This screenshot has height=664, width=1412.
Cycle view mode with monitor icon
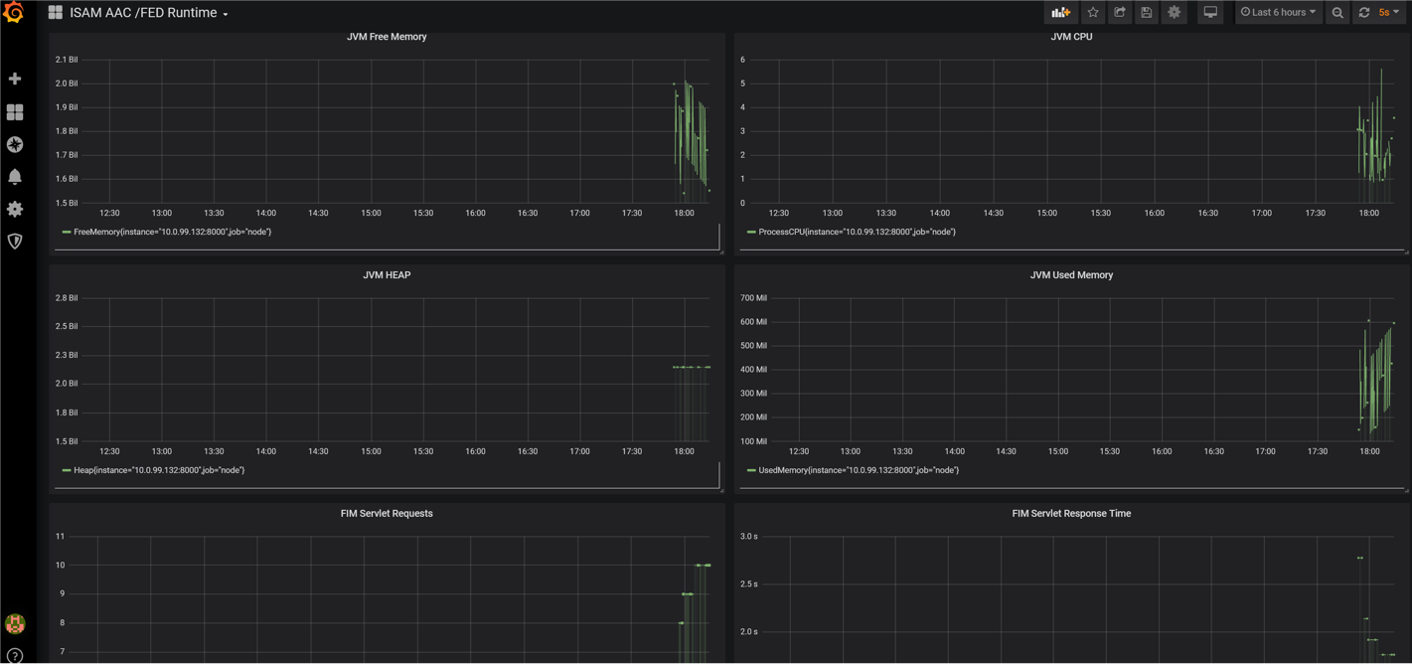coord(1210,12)
